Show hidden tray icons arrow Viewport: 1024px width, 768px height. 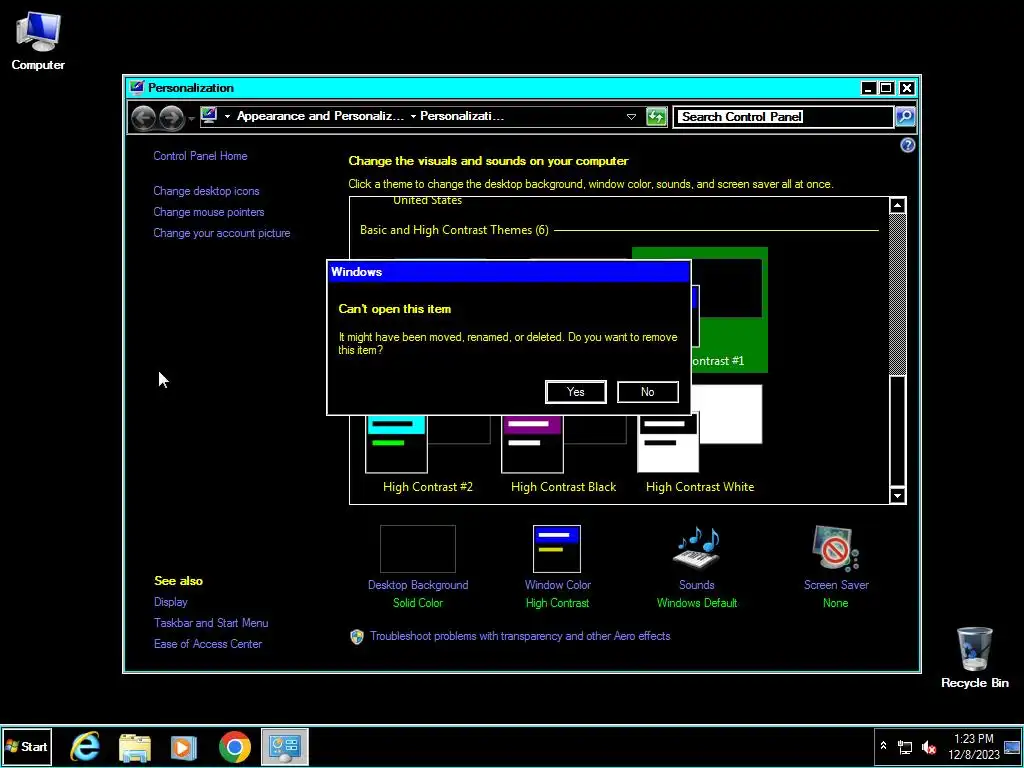(883, 746)
